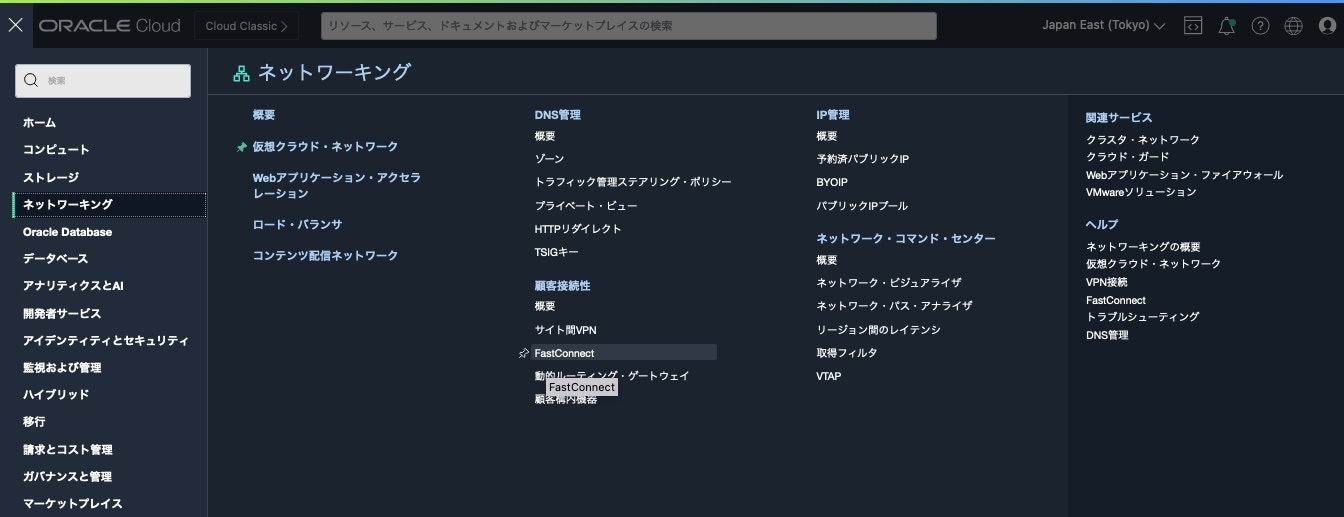Open the パブリックIPプール link

pyautogui.click(x=862, y=206)
